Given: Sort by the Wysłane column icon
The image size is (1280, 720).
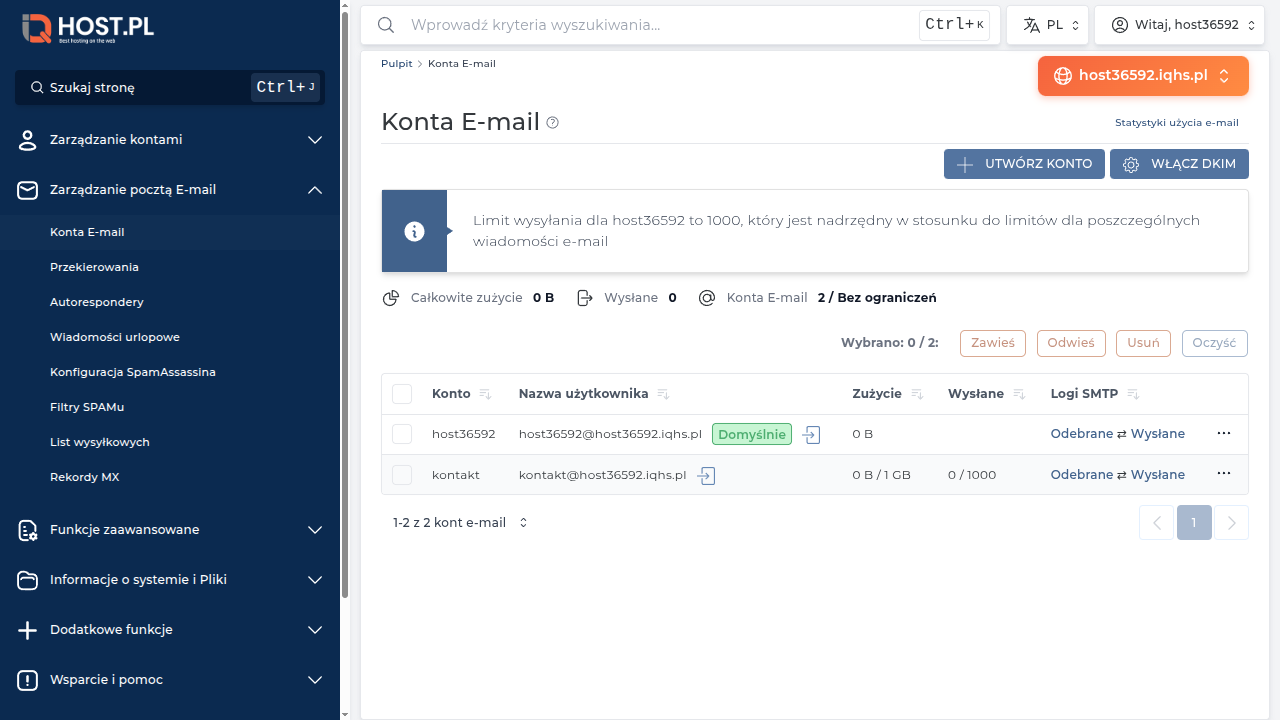Looking at the screenshot, I should (1019, 394).
